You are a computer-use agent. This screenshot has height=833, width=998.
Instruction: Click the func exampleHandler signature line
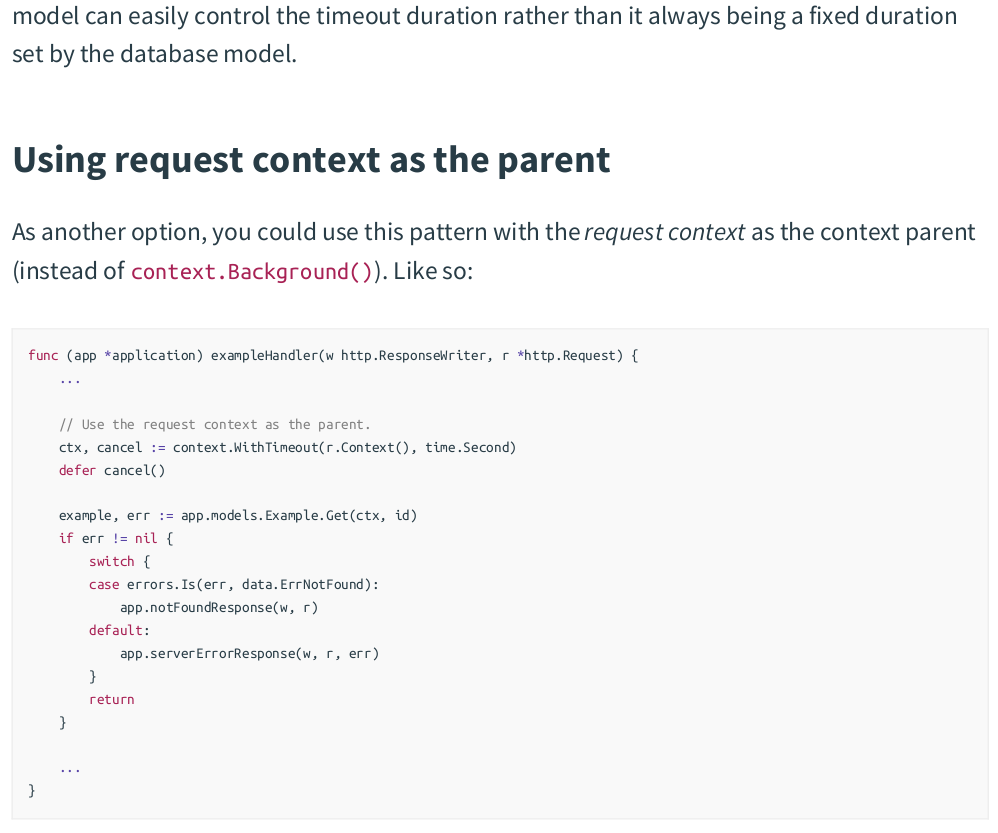click(332, 356)
